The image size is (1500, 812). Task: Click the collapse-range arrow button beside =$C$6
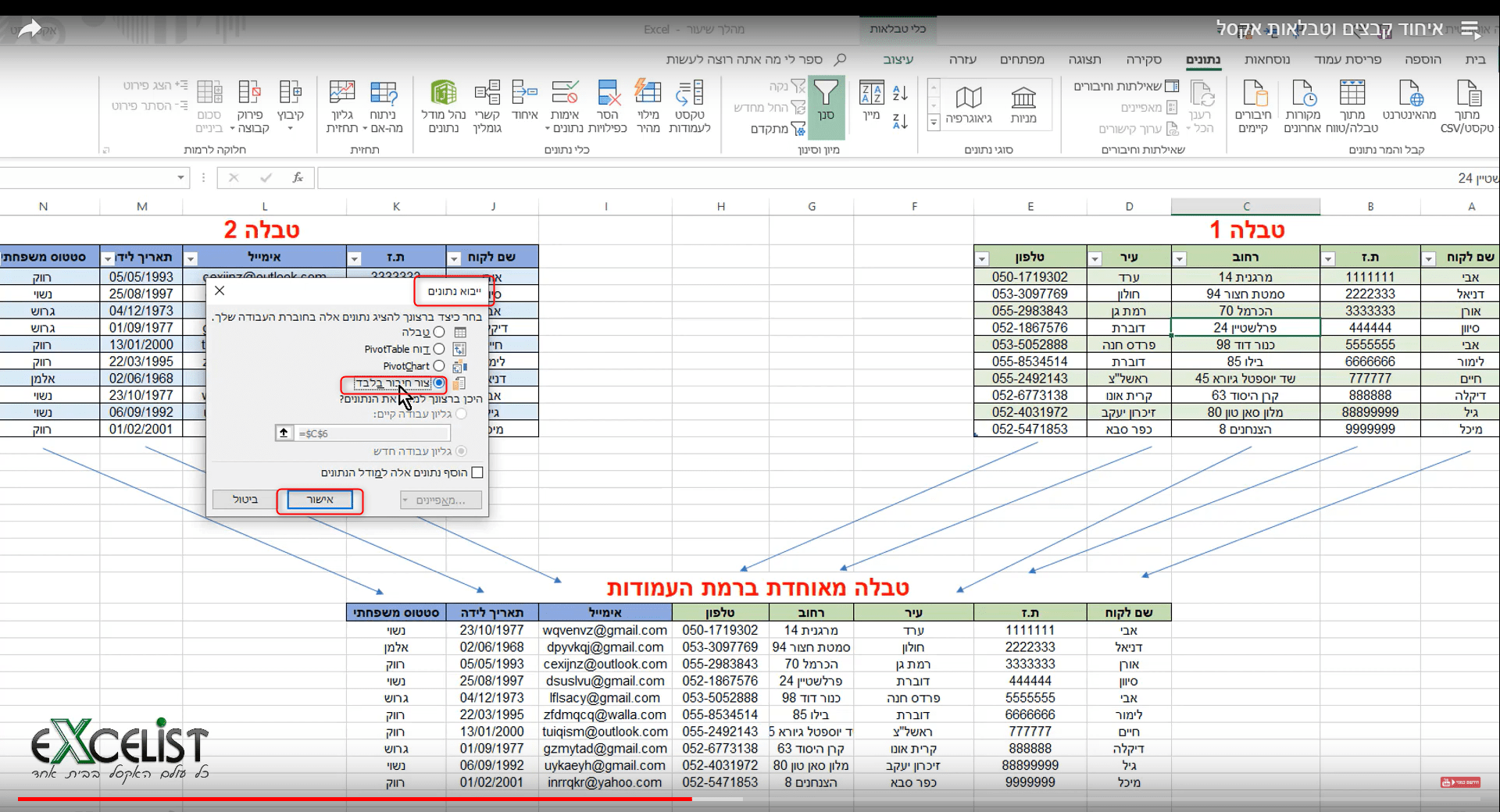(x=284, y=433)
